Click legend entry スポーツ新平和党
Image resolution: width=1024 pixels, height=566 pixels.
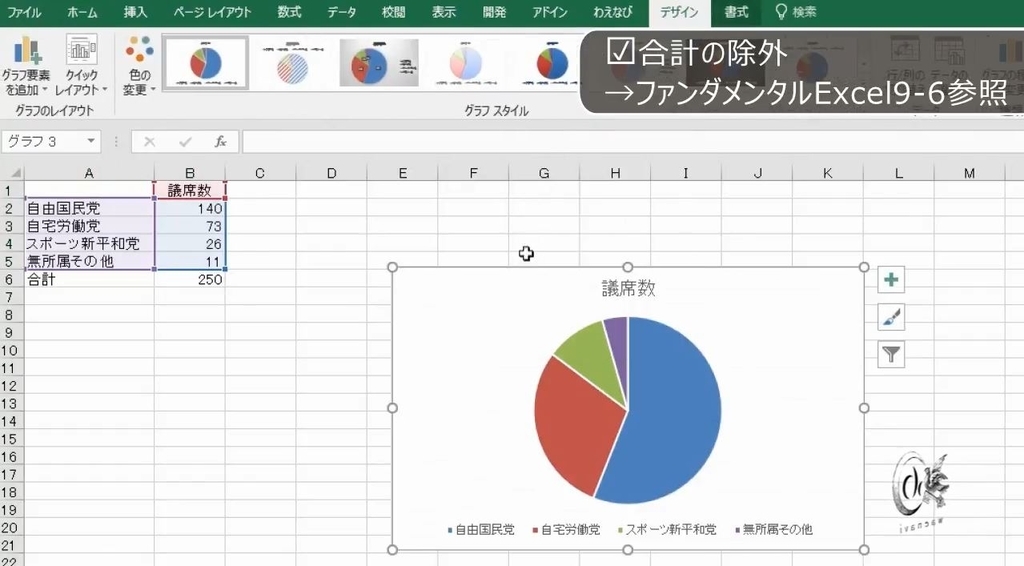point(667,529)
